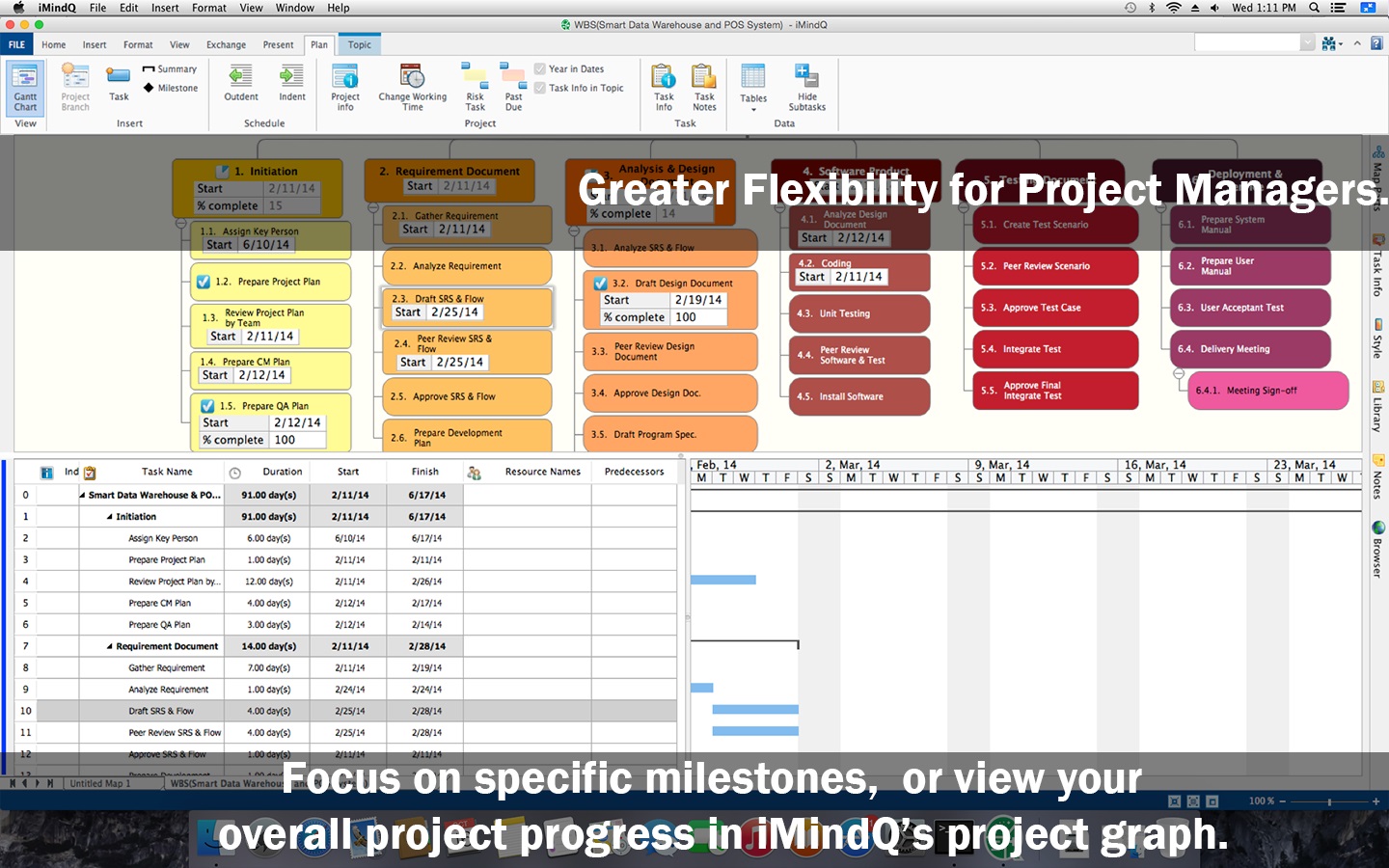Switch to the Topic ribbon tab
1389x868 pixels.
360,44
